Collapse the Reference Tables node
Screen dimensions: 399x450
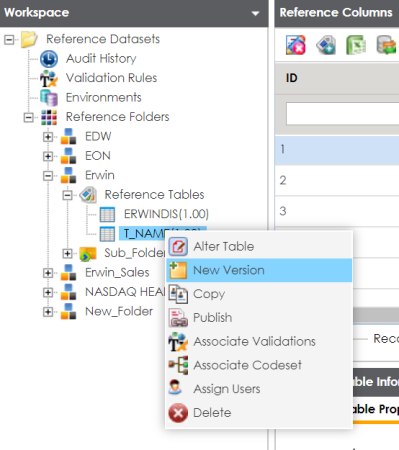(x=67, y=195)
